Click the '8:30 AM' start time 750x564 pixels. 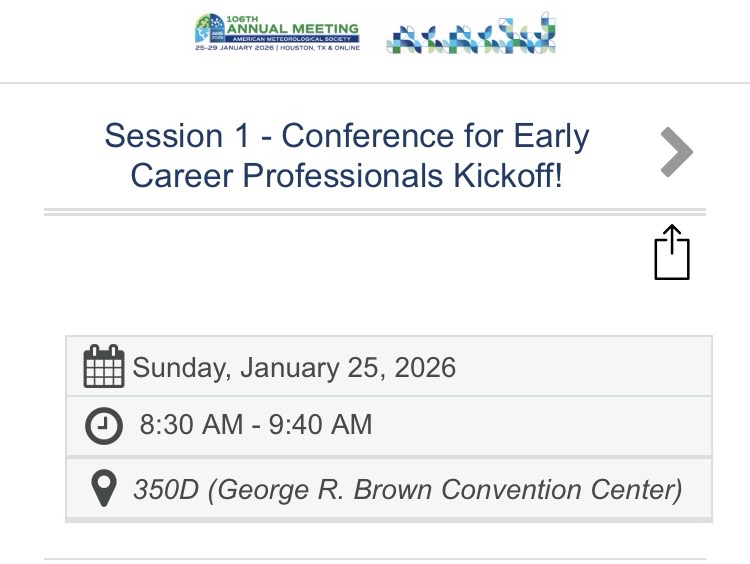(x=191, y=425)
